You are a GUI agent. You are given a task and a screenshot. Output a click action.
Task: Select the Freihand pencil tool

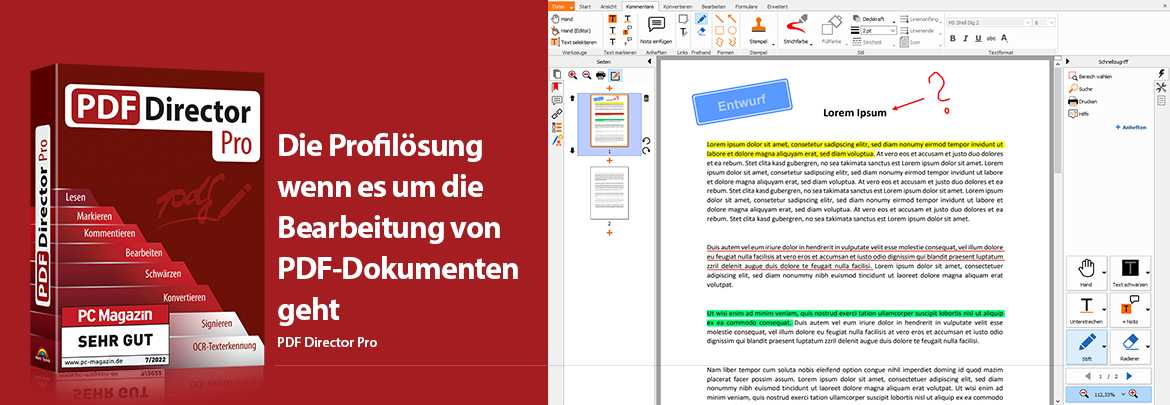[702, 18]
